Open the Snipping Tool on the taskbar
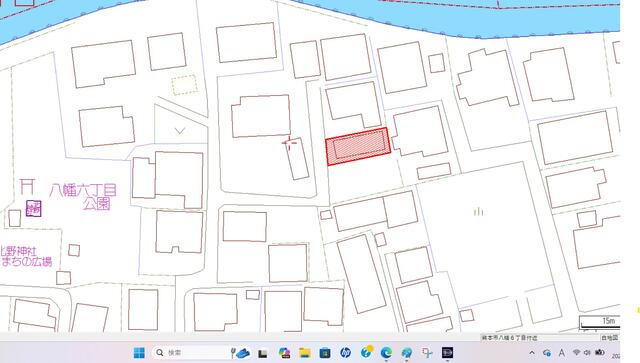The height and width of the screenshot is (363, 640). tap(427, 353)
